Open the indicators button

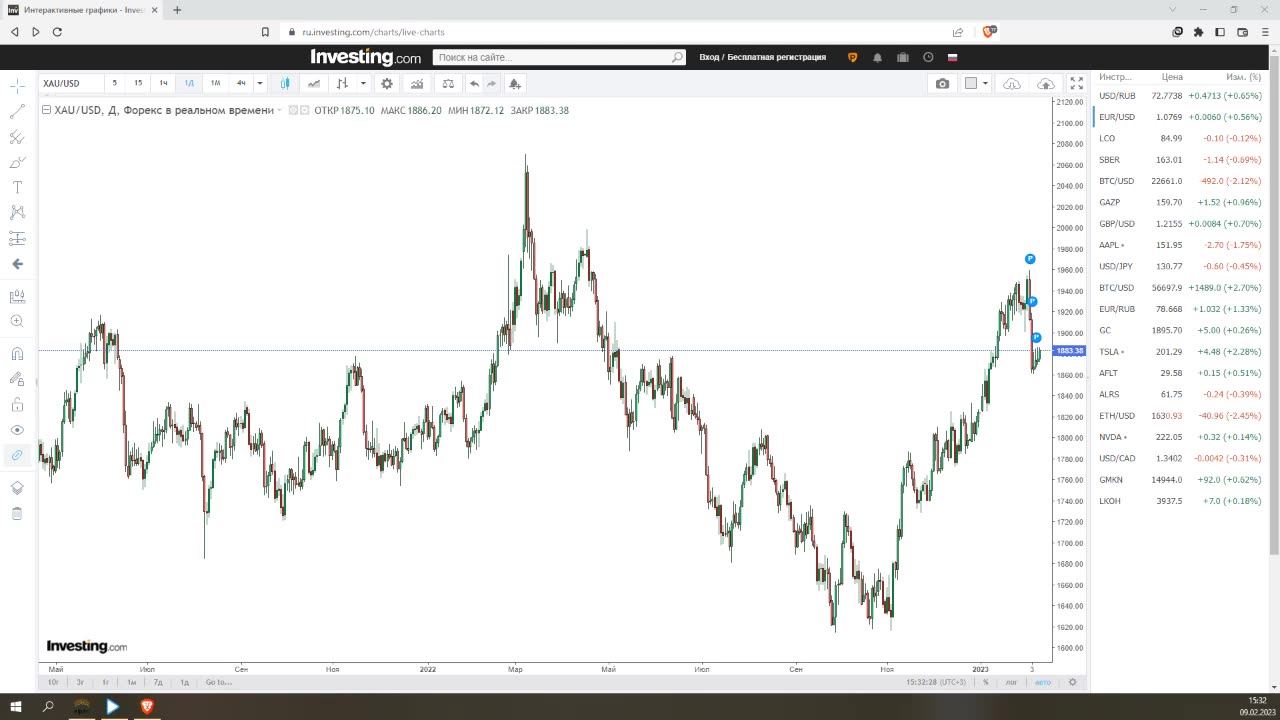click(x=417, y=84)
